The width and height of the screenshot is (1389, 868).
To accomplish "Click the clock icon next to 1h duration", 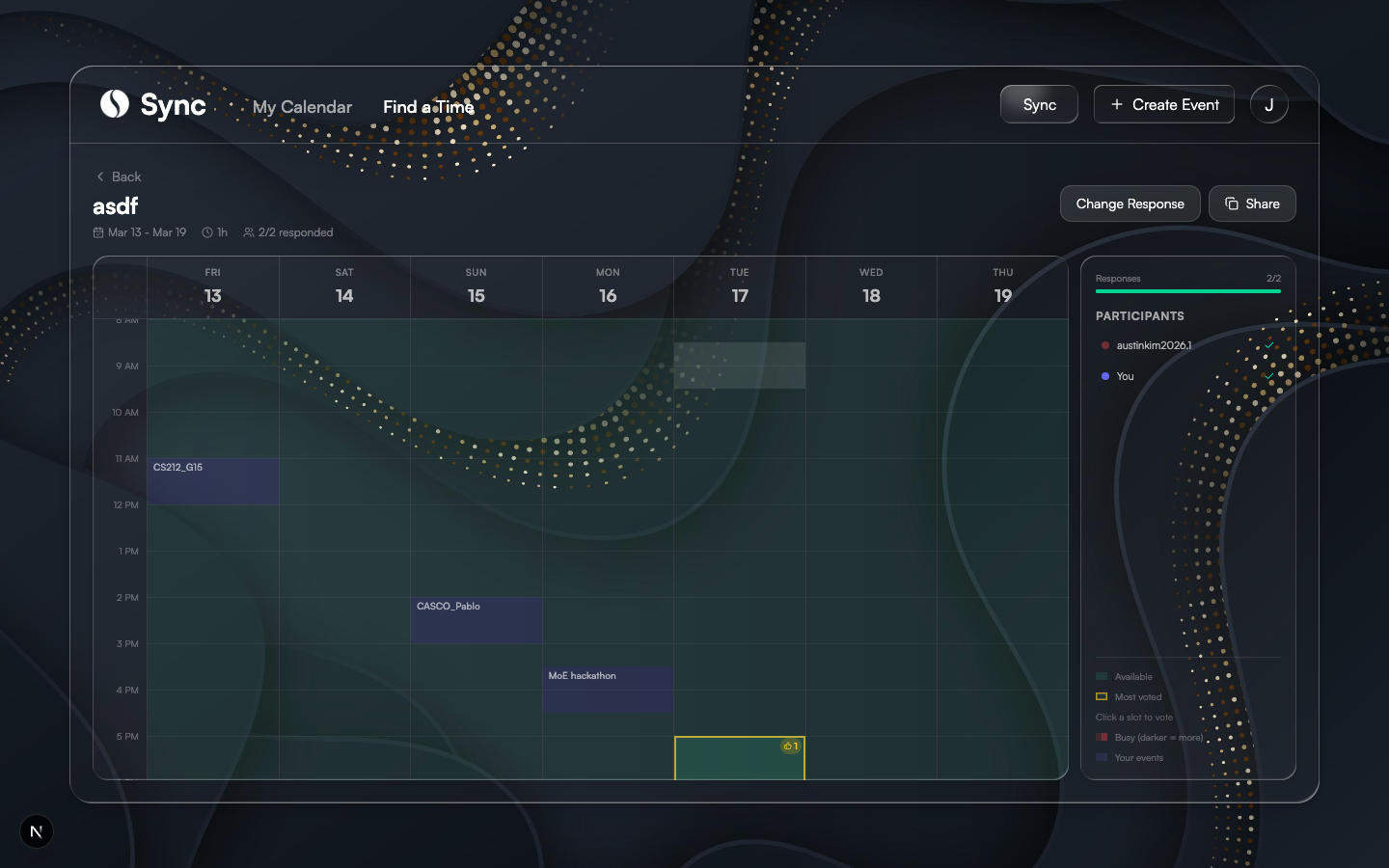I will 206,231.
